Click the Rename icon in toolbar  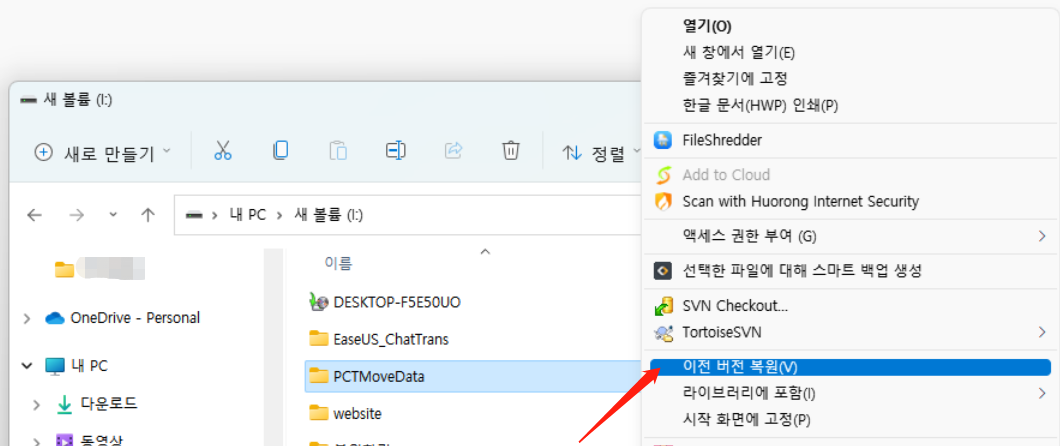[395, 150]
